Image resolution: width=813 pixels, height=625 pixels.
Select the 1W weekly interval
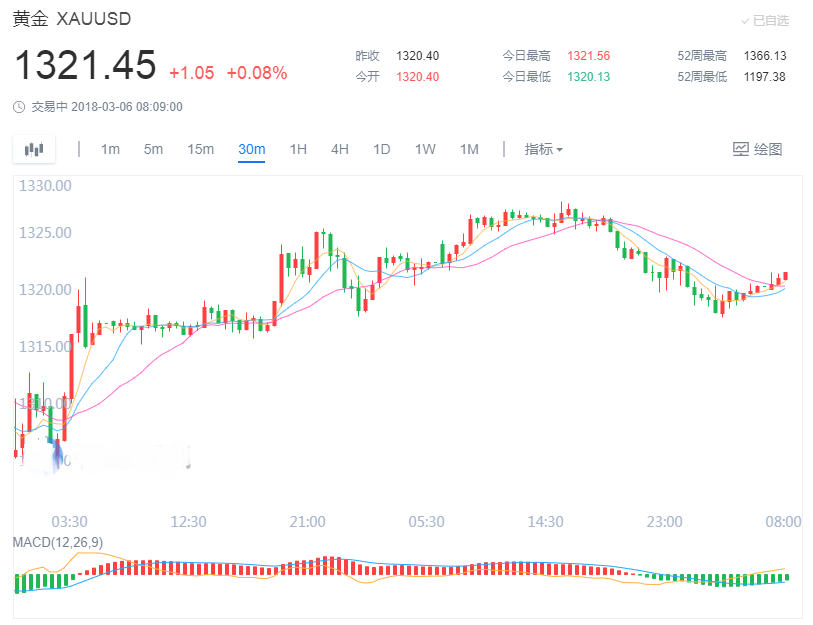coord(424,148)
